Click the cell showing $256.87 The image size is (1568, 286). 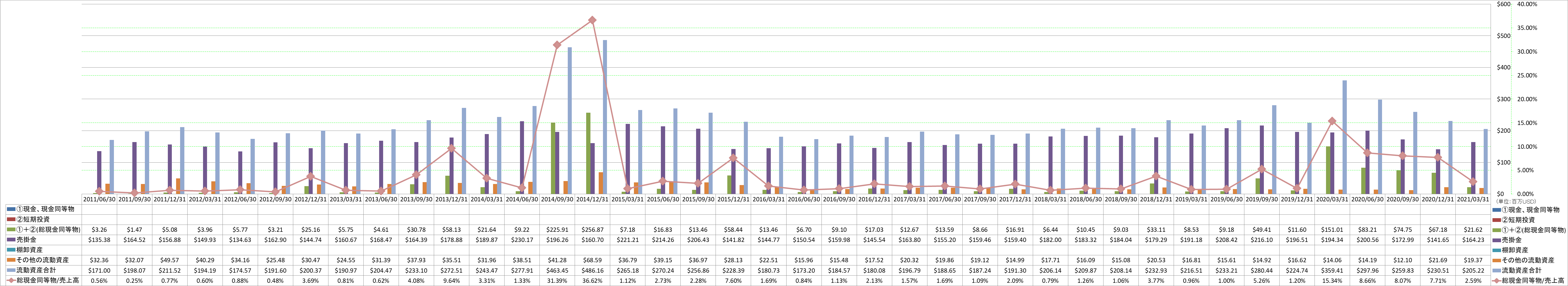[593, 230]
